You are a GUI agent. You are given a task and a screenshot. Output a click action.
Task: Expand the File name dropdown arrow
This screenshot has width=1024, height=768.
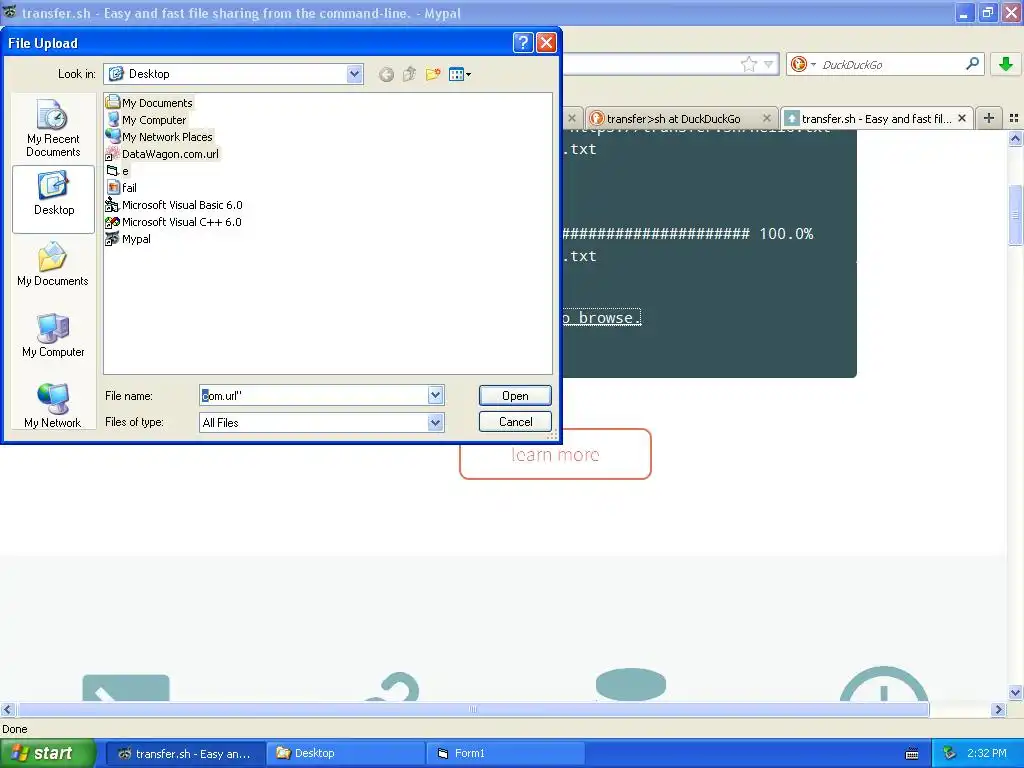[436, 395]
